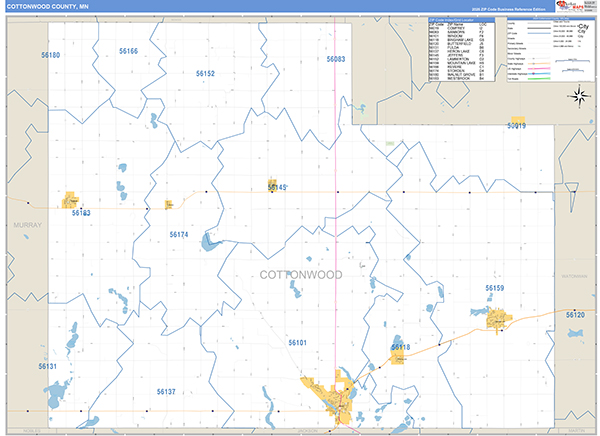The width and height of the screenshot is (600, 436).
Task: Click the BINGHAM LAKE row in ZIP index
Action: 457,40
